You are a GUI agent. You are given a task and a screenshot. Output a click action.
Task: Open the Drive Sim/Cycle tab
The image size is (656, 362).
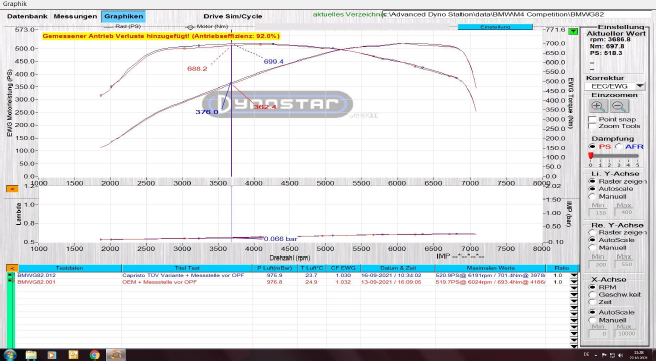click(x=233, y=17)
